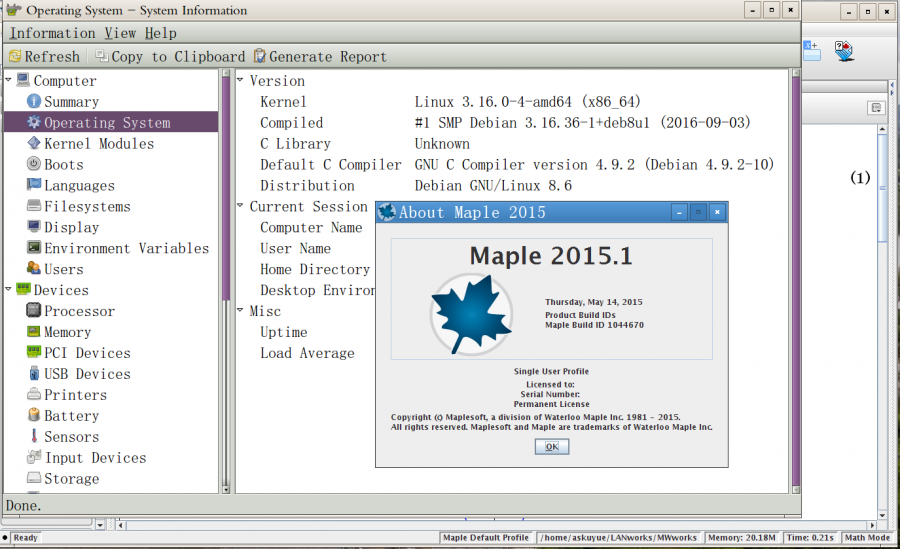900x549 pixels.
Task: Select Kernel Modules in the sidebar
Action: click(x=99, y=144)
